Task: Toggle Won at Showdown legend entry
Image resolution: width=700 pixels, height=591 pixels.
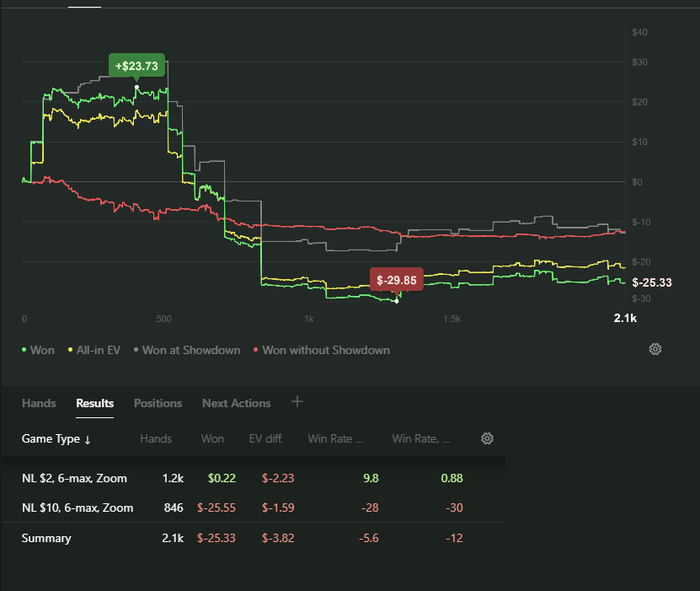Action: click(187, 350)
